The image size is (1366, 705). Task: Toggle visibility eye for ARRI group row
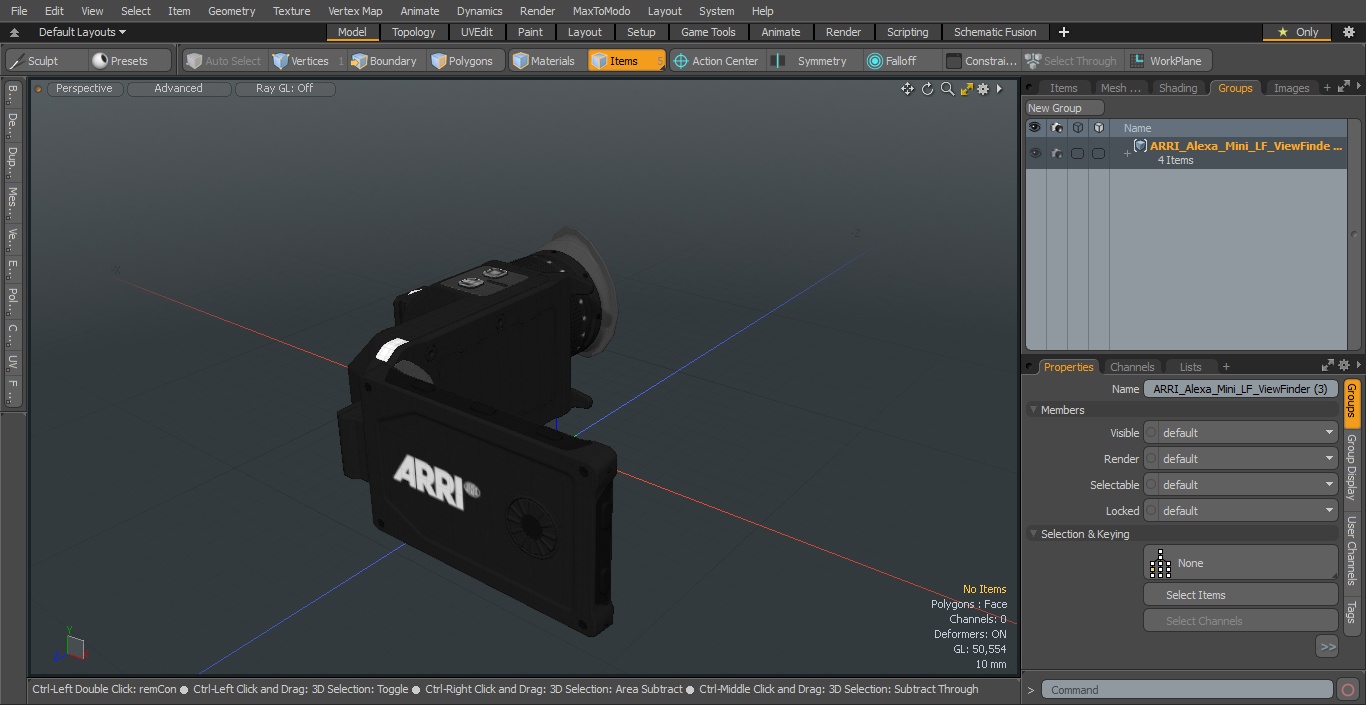(1035, 153)
